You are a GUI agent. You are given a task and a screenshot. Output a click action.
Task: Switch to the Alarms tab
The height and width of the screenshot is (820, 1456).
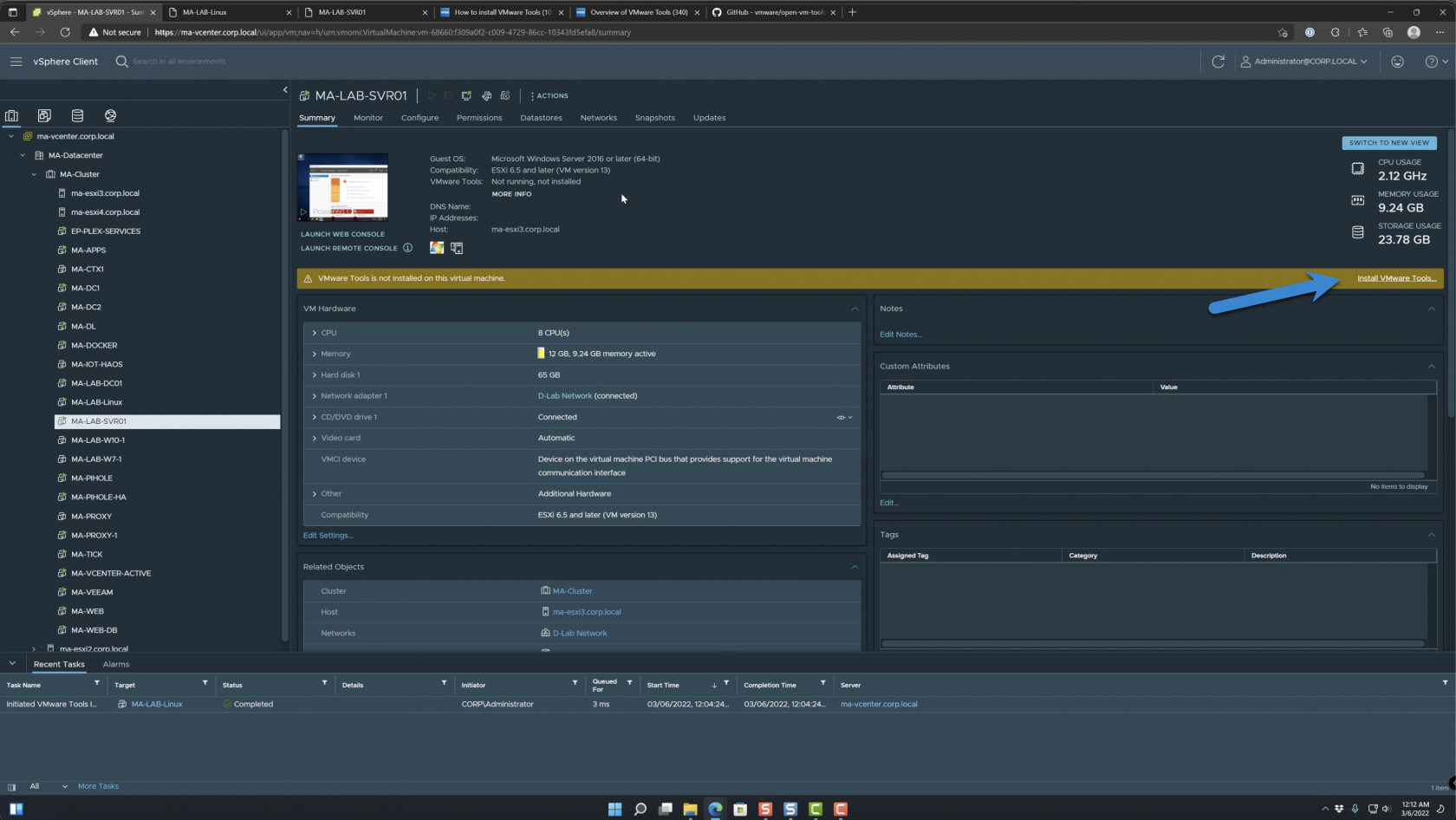[x=116, y=665]
